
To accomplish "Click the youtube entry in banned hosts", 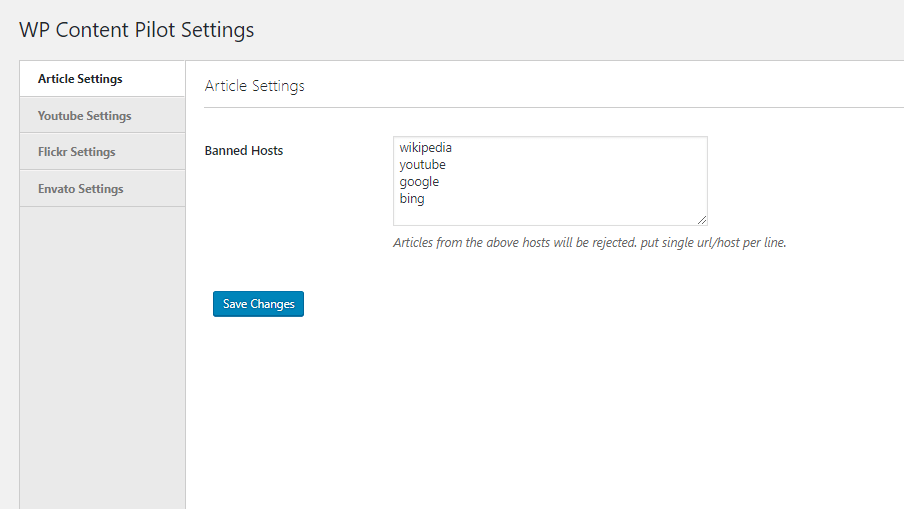I will click(x=422, y=165).
